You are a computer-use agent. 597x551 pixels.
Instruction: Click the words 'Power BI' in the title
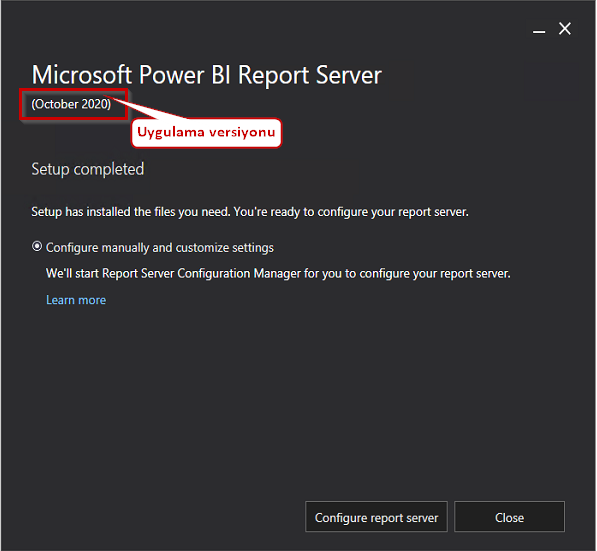tap(185, 75)
